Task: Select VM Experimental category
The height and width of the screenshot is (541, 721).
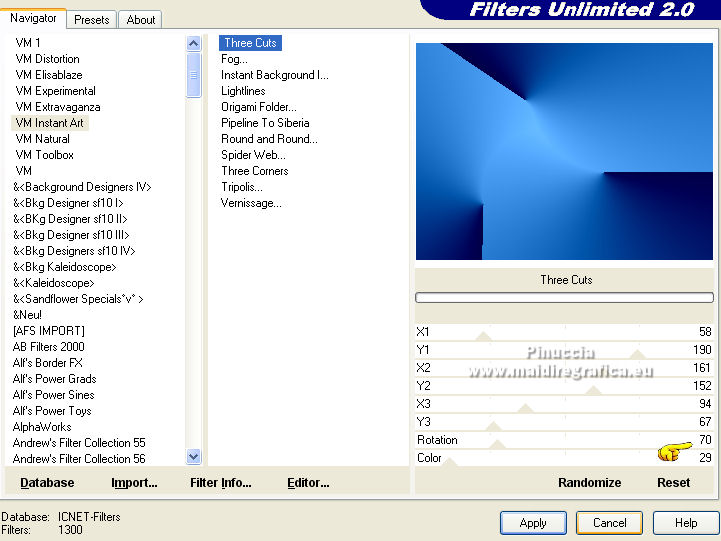Action: click(55, 91)
